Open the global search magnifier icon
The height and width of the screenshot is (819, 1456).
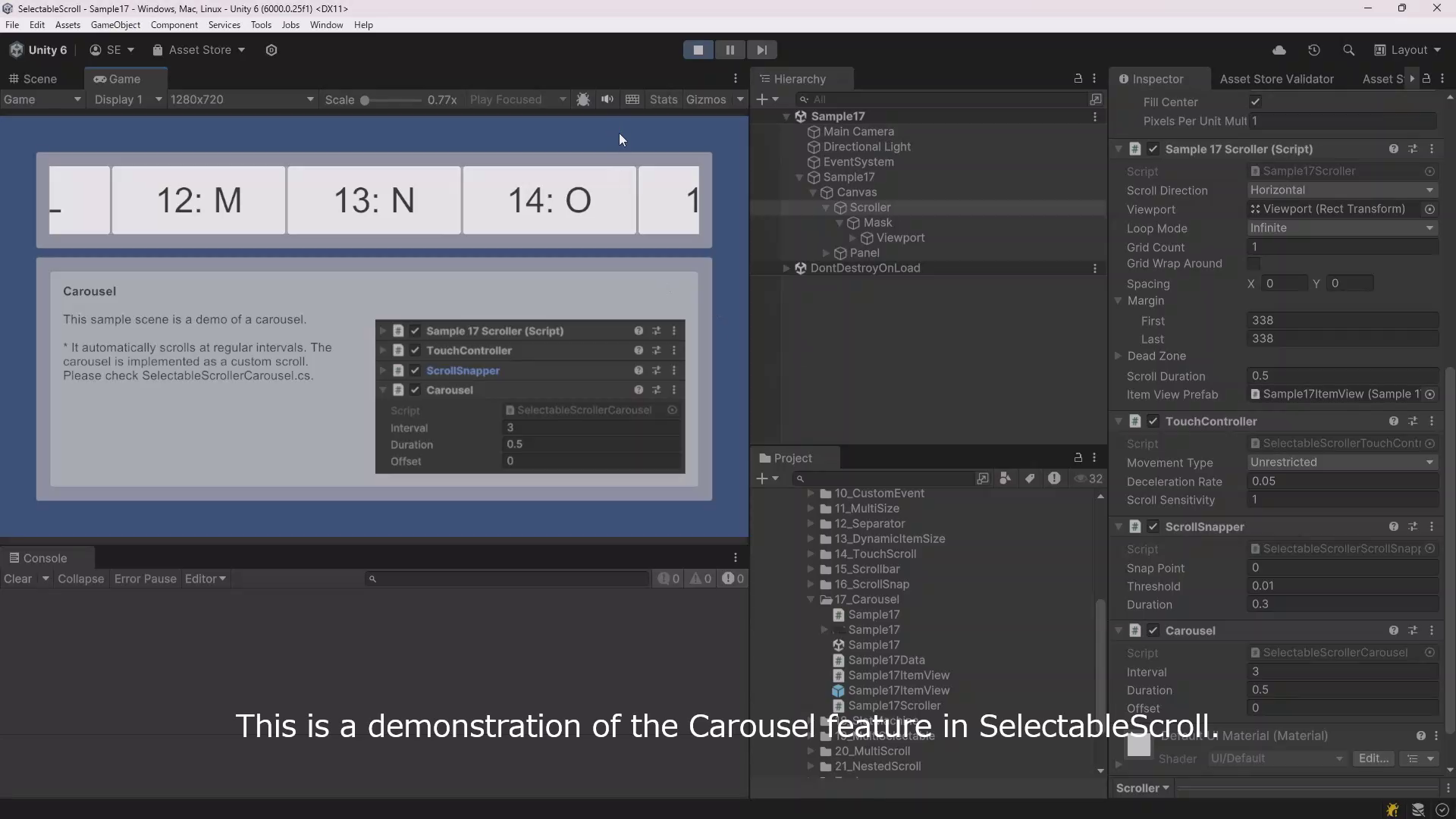1348,50
